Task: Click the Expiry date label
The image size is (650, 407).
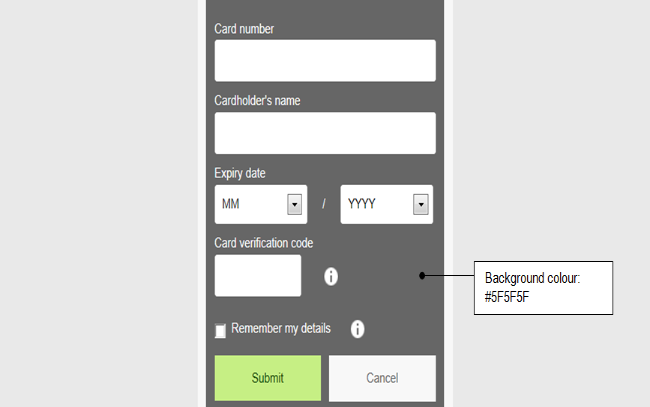Action: [x=240, y=173]
